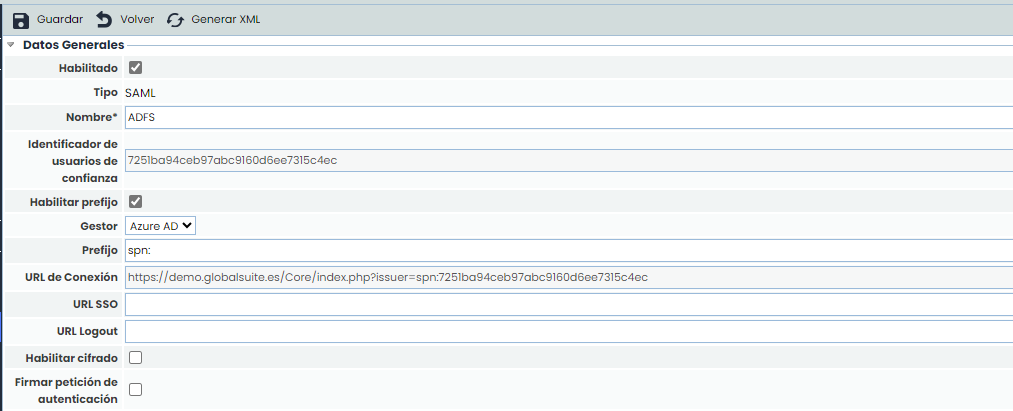Enable the Habilitar cifrado checkbox
Viewport: 1013px width, 411px height.
point(136,357)
